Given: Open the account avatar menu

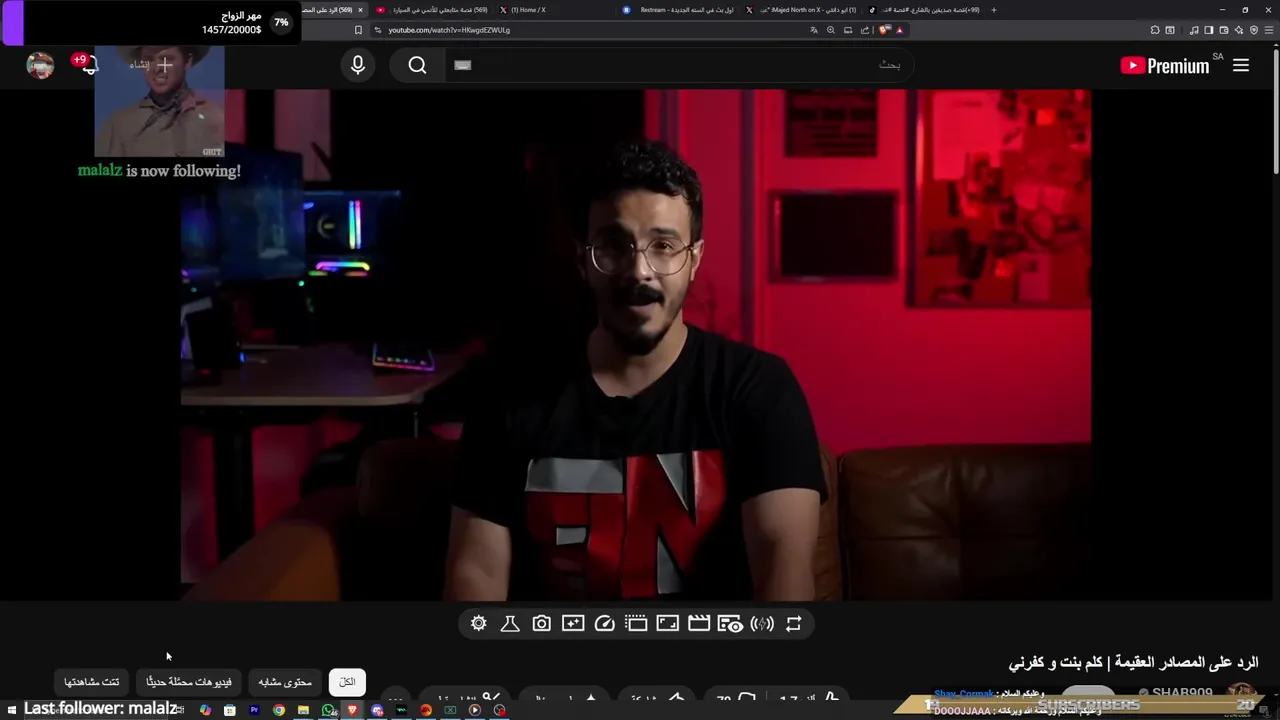Looking at the screenshot, I should 40,65.
